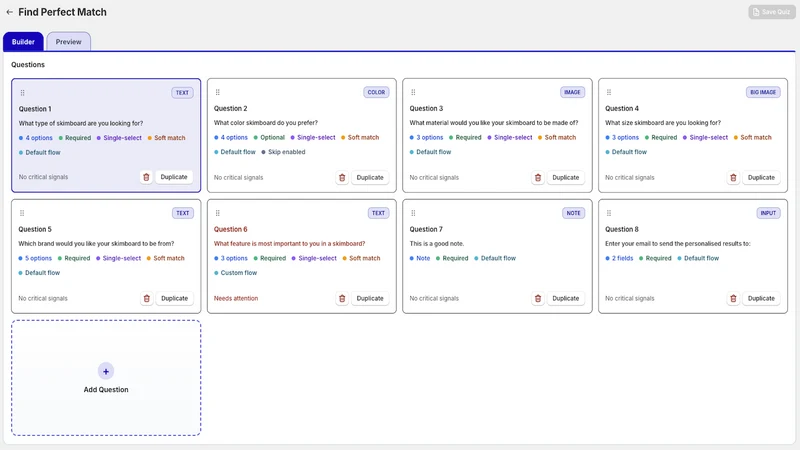
Task: Click the TEXT badge on Question 6
Action: (378, 213)
